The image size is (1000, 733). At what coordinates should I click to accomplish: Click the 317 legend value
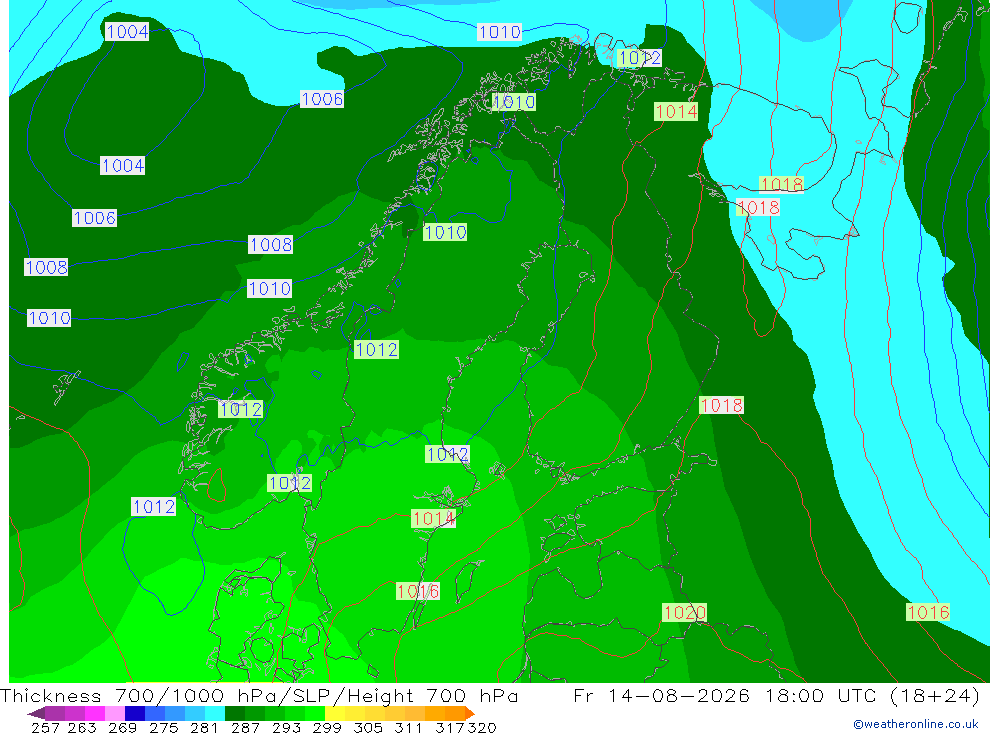450,727
